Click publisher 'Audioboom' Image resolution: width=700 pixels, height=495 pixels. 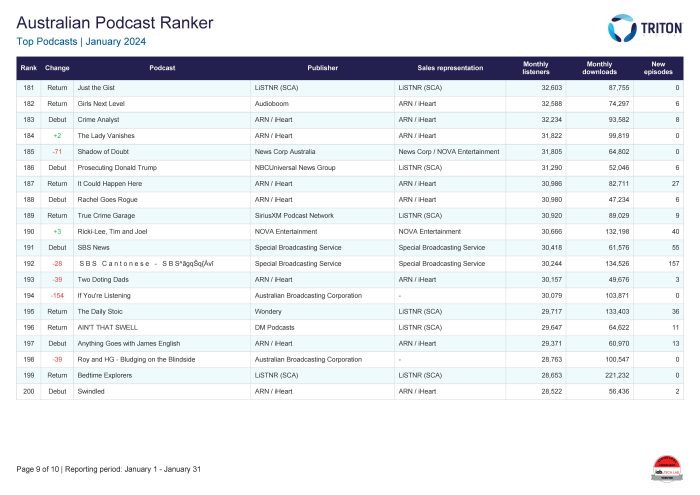[271, 104]
